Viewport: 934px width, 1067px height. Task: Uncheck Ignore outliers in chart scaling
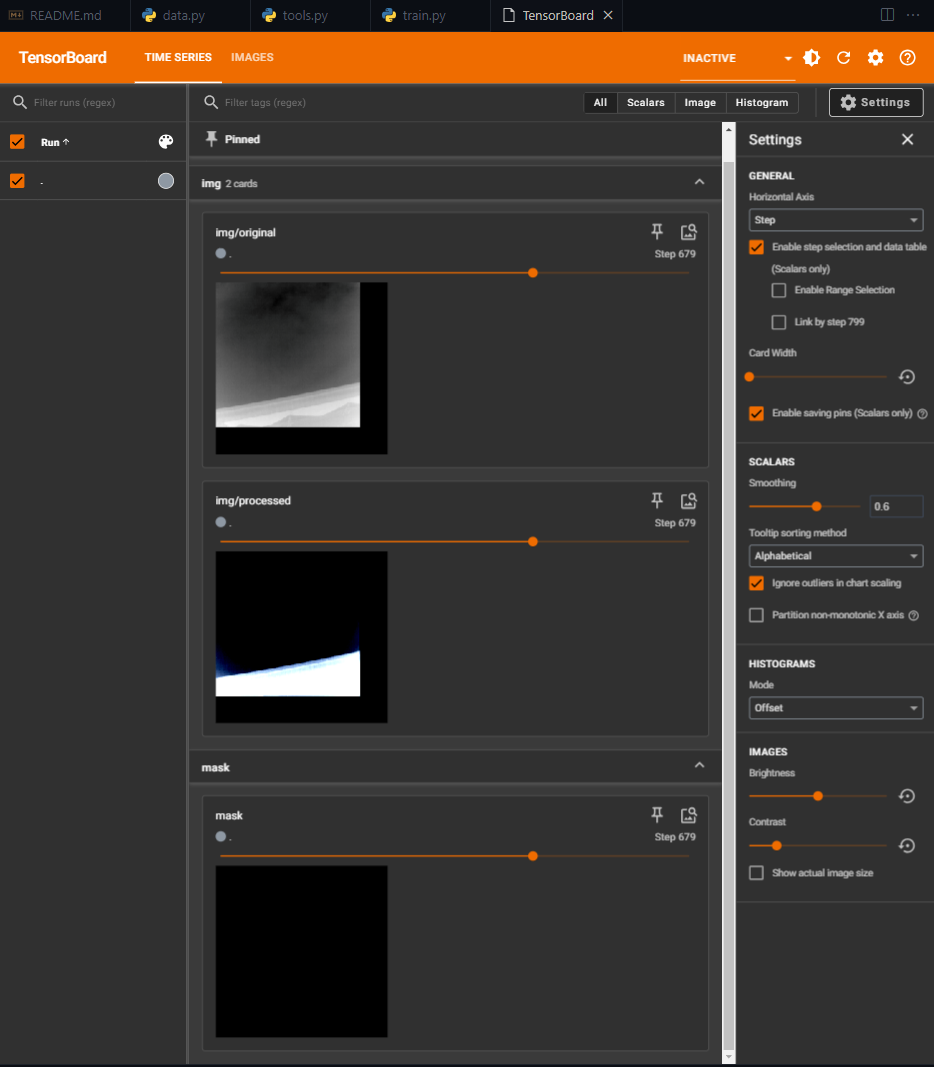coord(757,583)
